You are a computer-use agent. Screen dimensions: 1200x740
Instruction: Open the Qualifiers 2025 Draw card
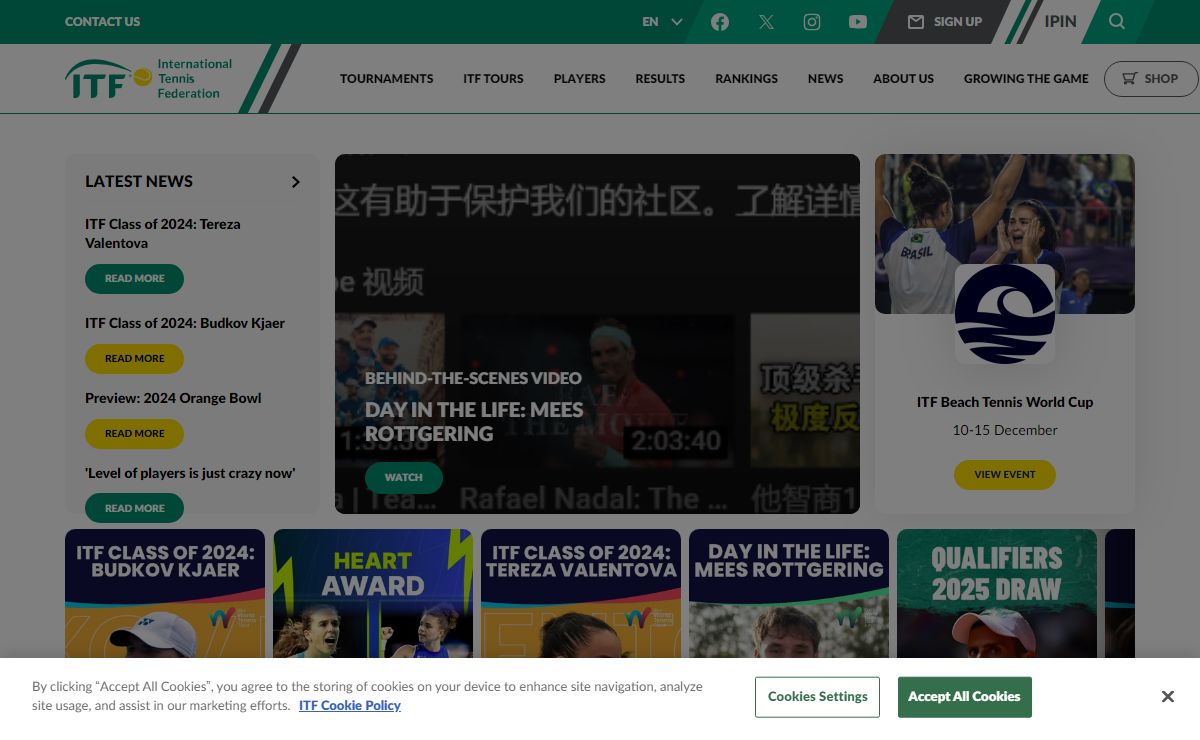(x=997, y=593)
